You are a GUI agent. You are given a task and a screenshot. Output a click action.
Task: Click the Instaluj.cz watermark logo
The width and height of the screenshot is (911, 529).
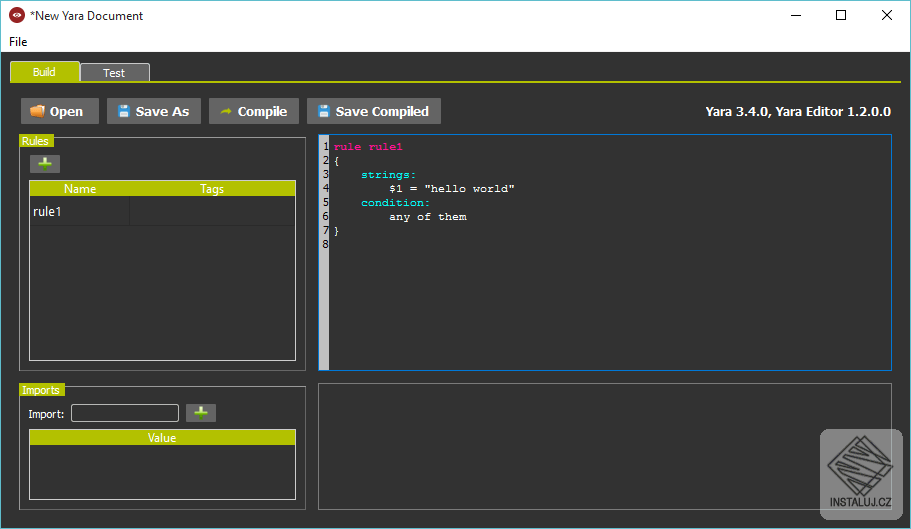860,473
